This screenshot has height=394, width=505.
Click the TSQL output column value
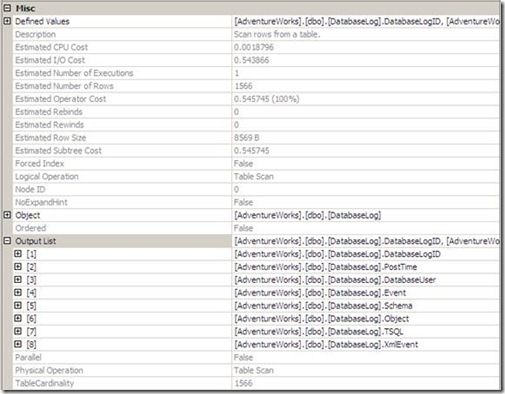pyautogui.click(x=319, y=331)
